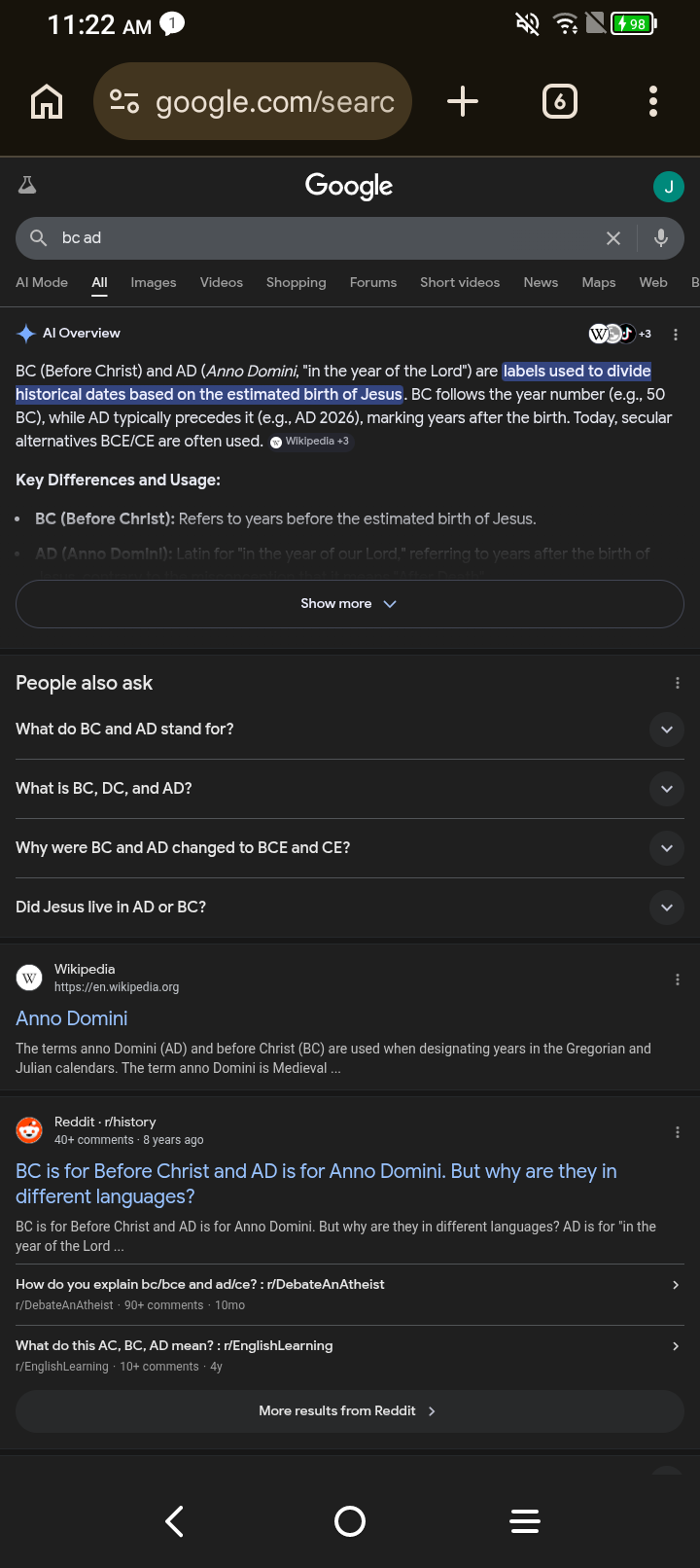Image resolution: width=700 pixels, height=1568 pixels.
Task: Tap the browser home icon
Action: [x=47, y=101]
